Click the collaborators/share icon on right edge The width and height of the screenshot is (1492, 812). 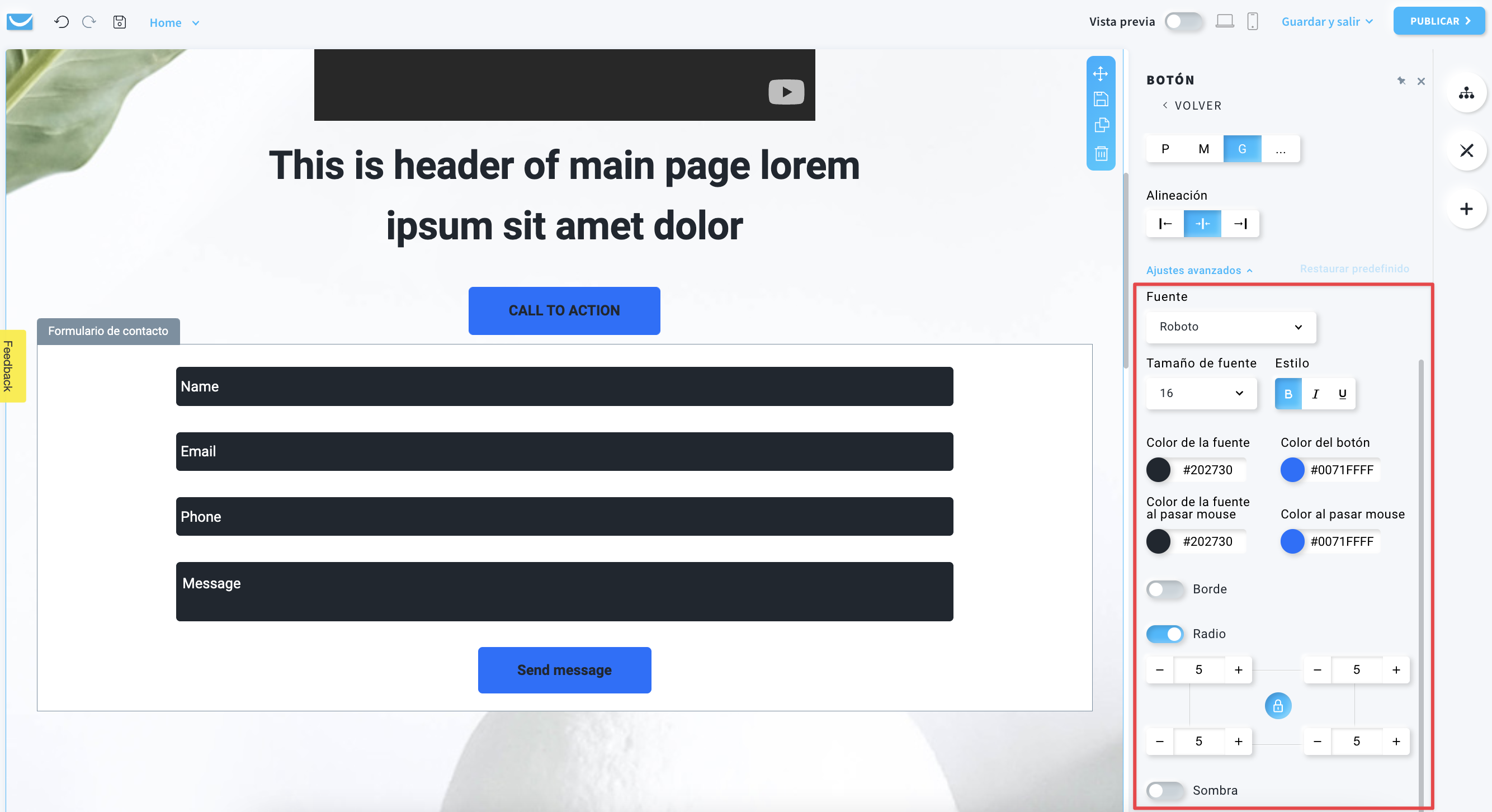(x=1467, y=92)
